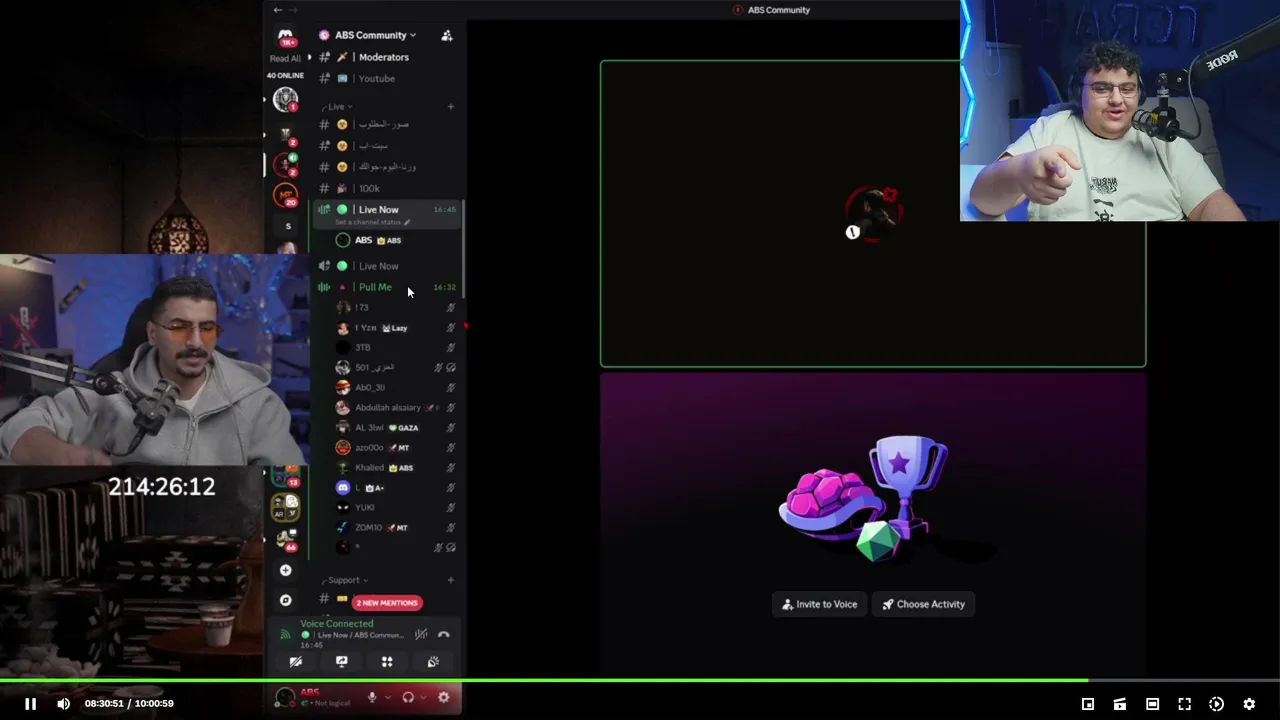Turn on camera in voice panel
Screen dimensions: 1280x720
(x=296, y=662)
